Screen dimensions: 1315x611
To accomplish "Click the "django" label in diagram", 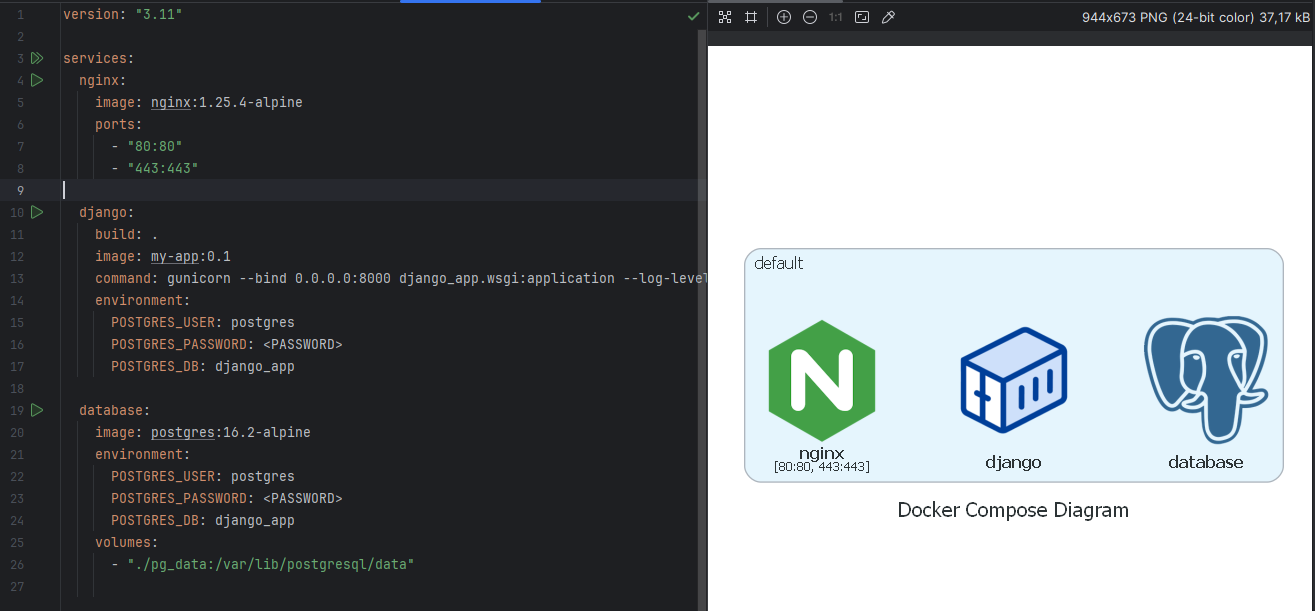I will point(1014,462).
